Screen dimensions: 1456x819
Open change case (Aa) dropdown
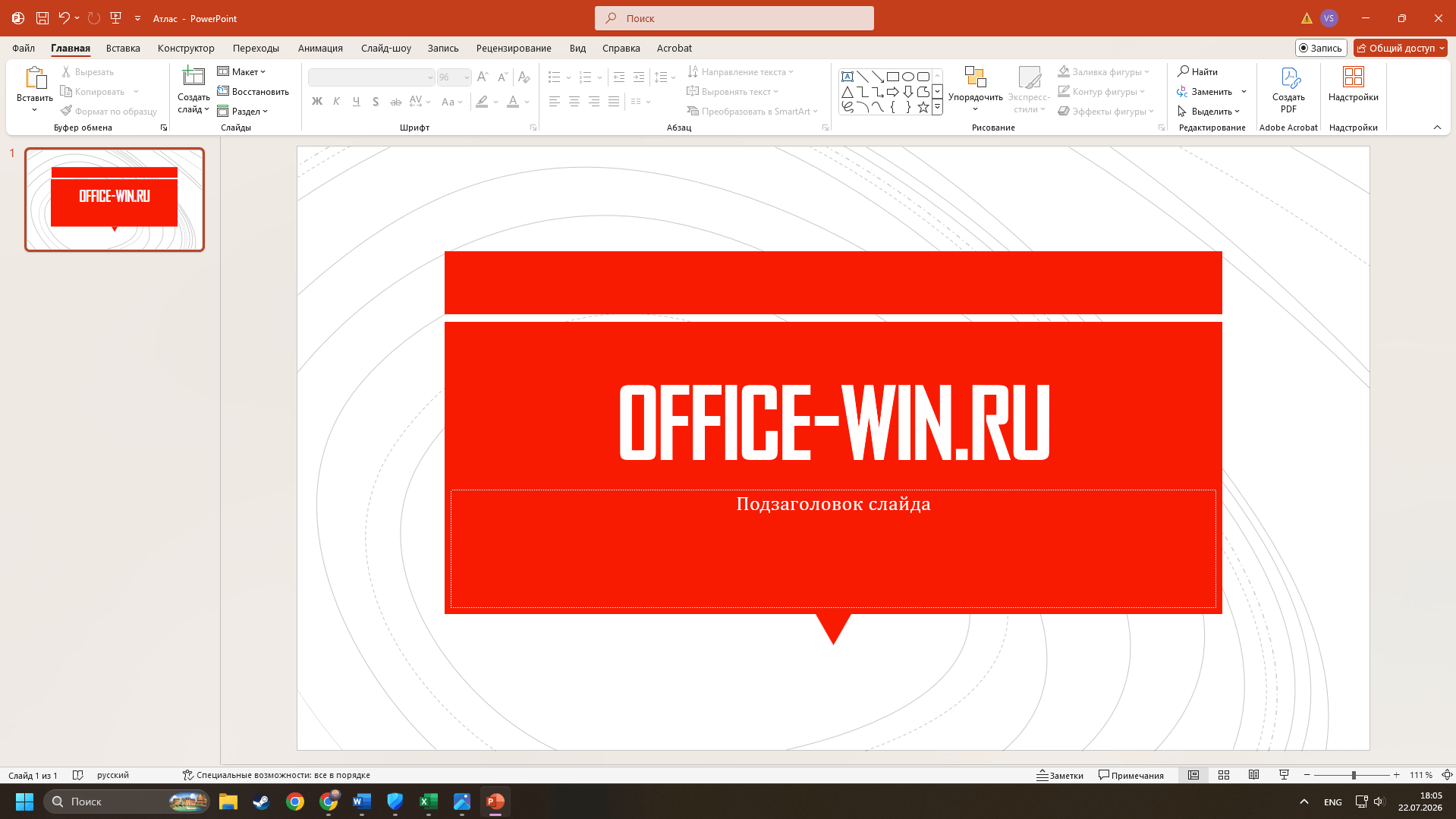(x=451, y=102)
